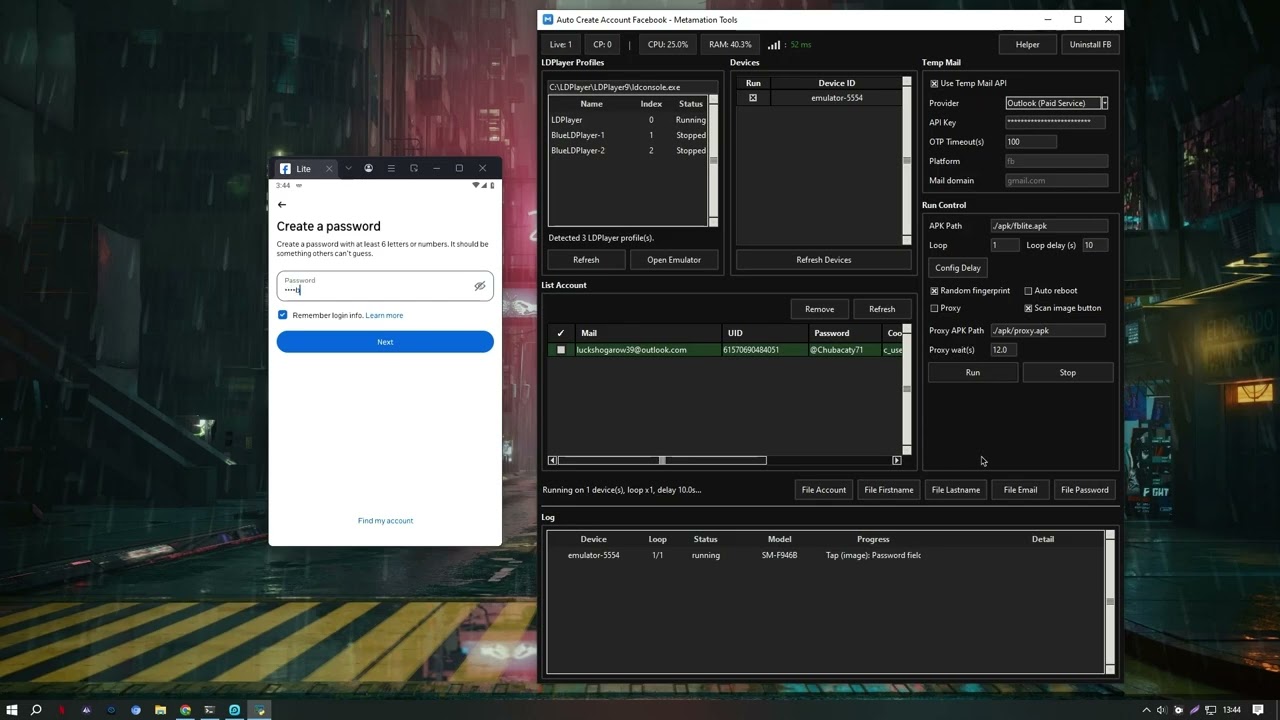The width and height of the screenshot is (1280, 720).
Task: Click account list scroll-right arrow
Action: click(897, 460)
